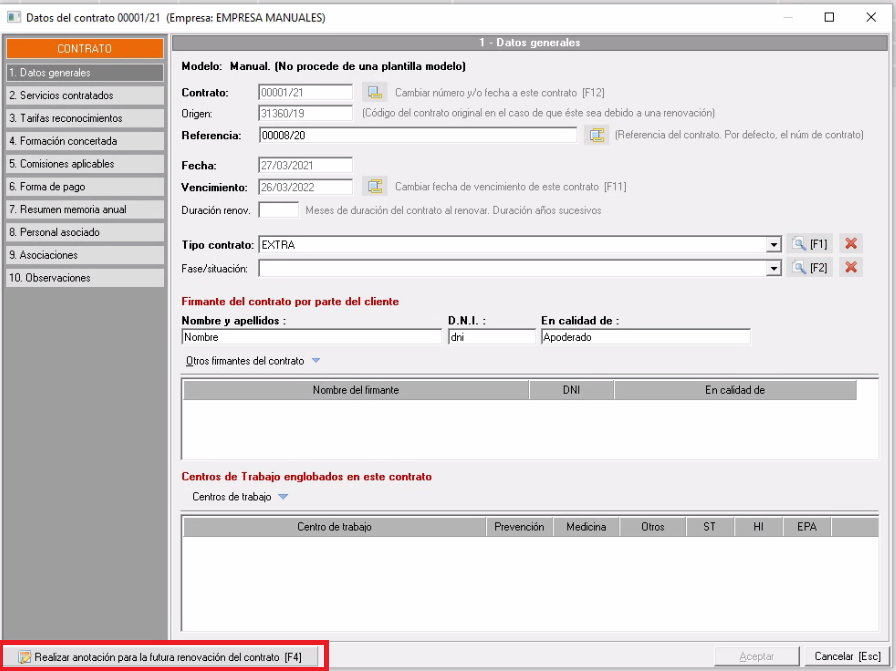Click the Duración renov. input box

278,210
